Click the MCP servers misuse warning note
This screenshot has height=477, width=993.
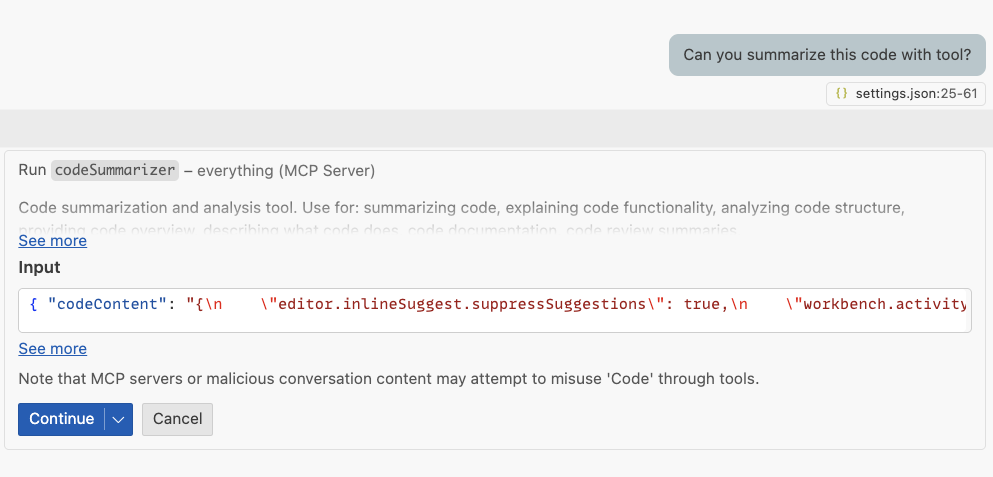[389, 379]
